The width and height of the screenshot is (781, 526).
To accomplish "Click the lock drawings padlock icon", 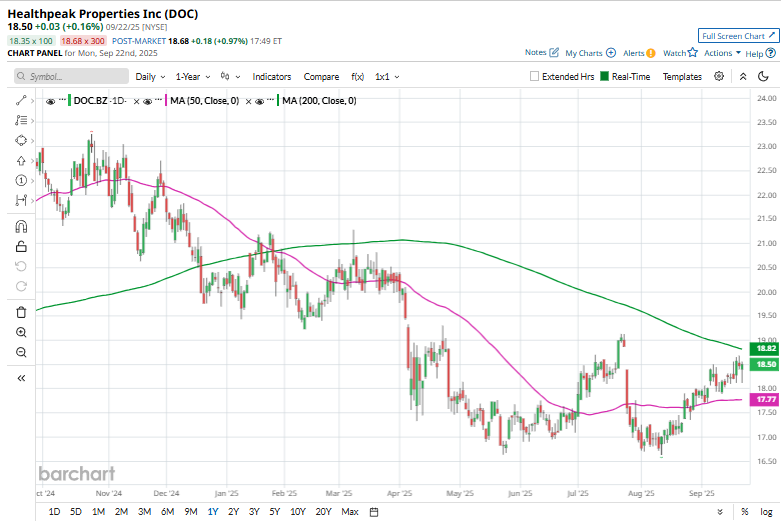I will pos(21,246).
